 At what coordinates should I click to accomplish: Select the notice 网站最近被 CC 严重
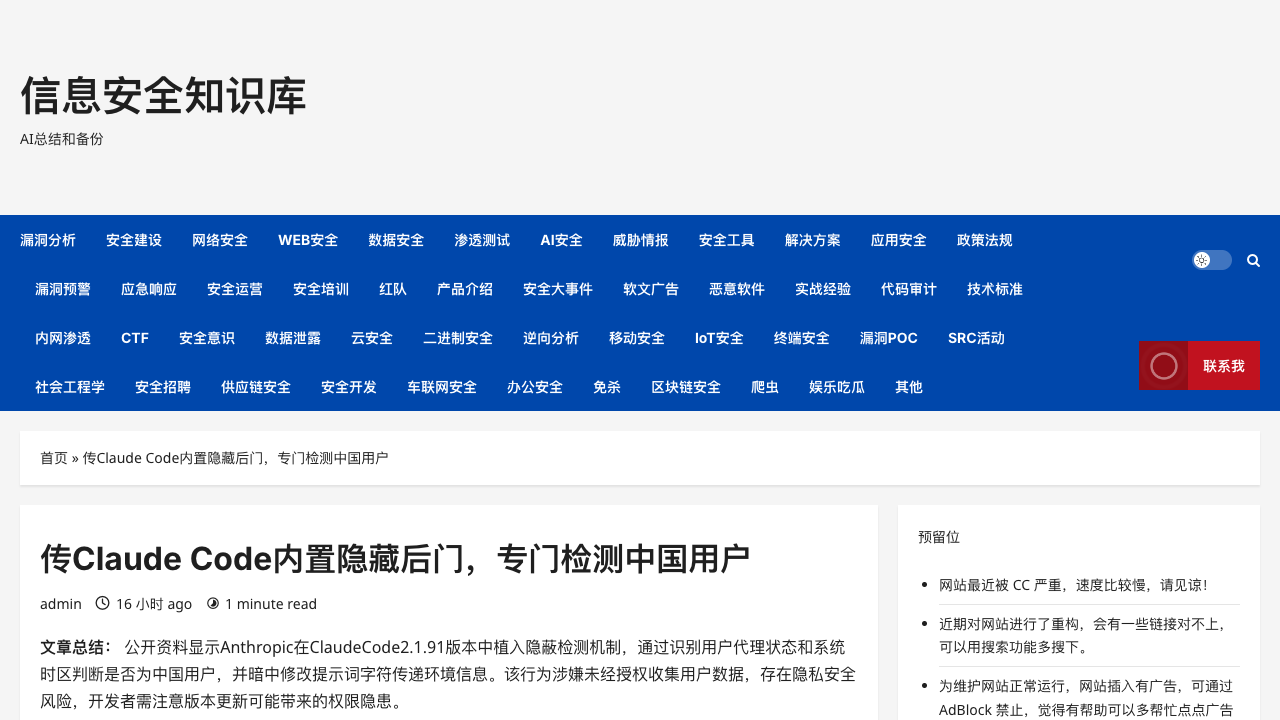pyautogui.click(x=1073, y=585)
